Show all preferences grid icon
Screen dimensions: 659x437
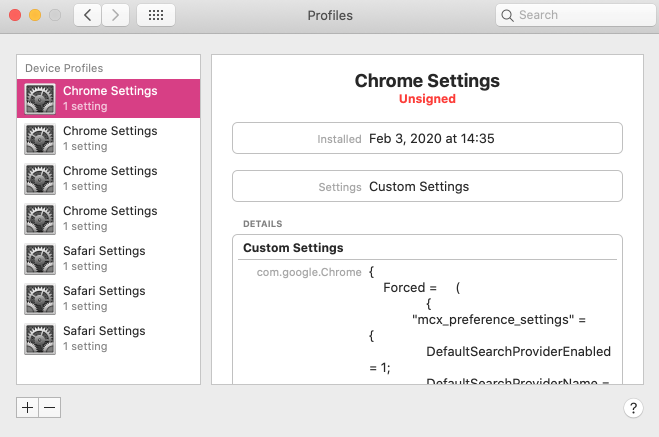tap(156, 16)
